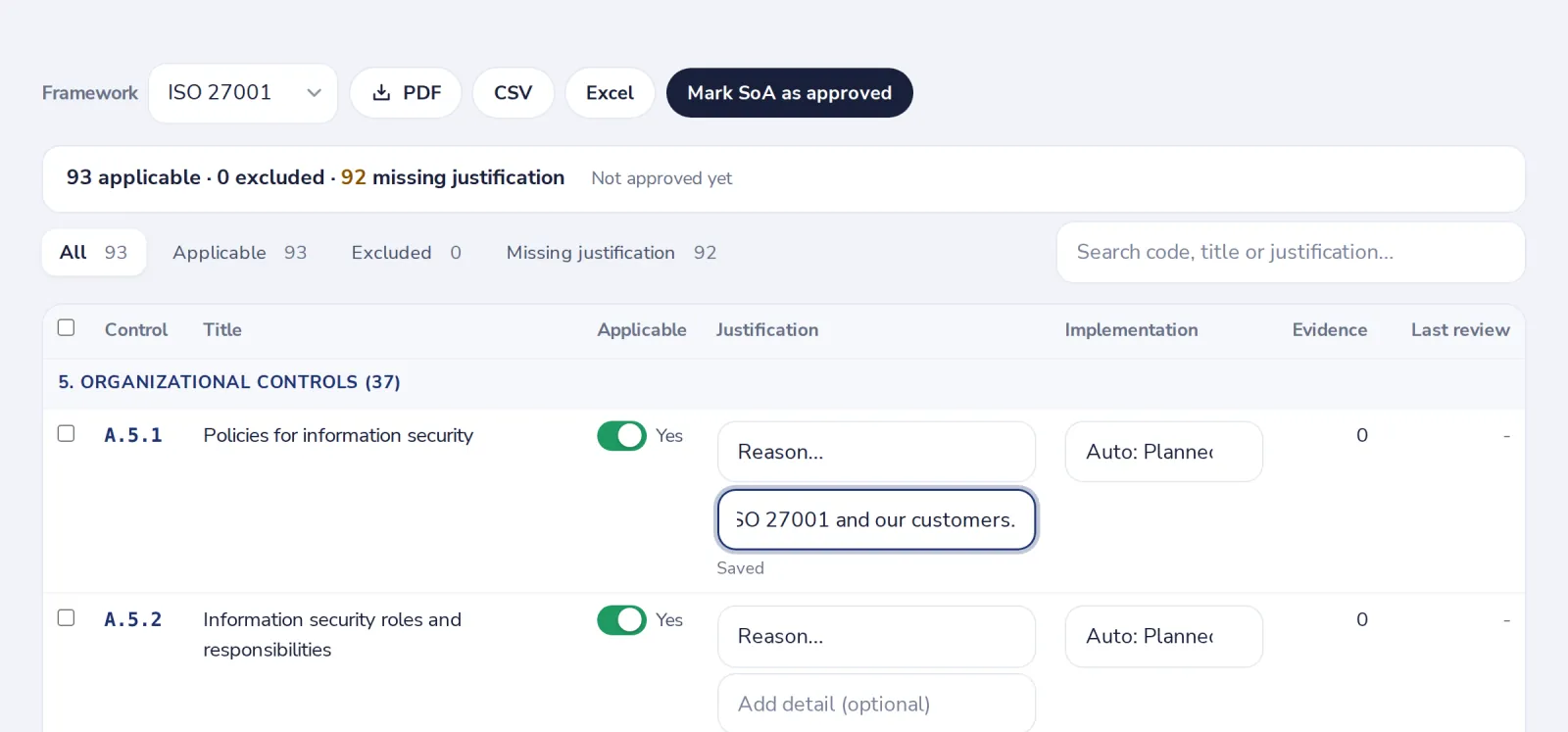Click Add detail (optional) field for A.5.2

[x=876, y=704]
